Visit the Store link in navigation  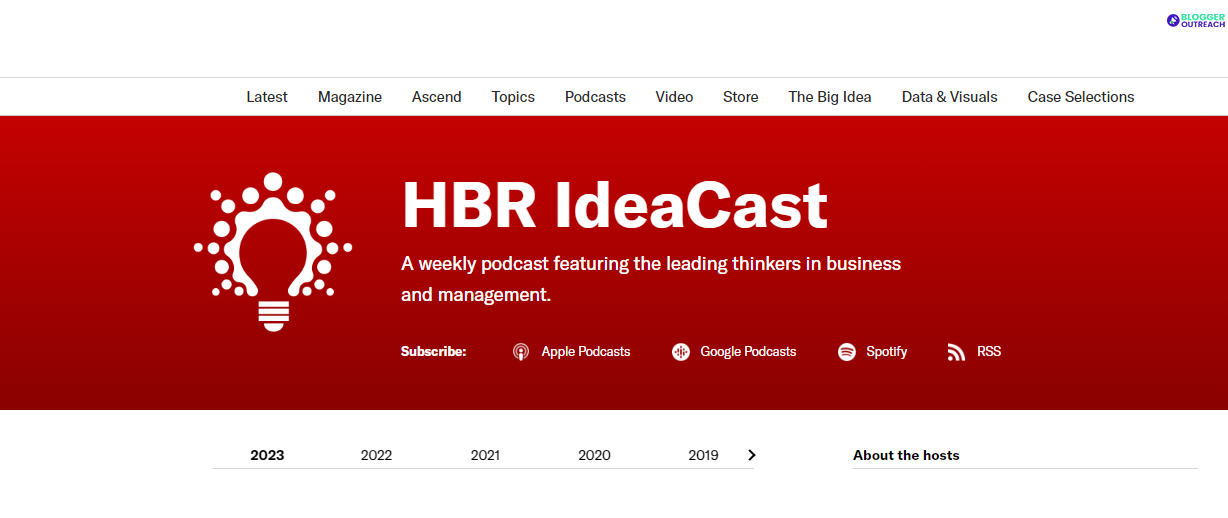[741, 97]
